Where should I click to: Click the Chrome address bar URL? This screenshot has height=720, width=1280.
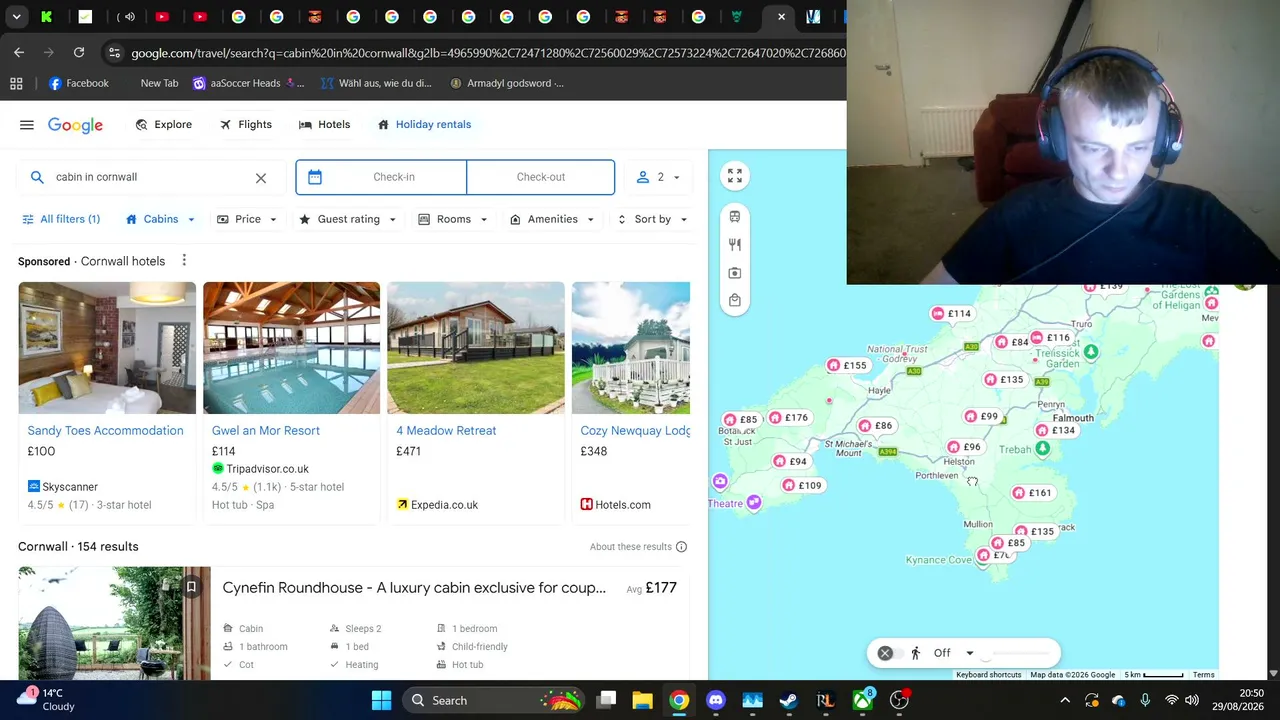(x=488, y=53)
